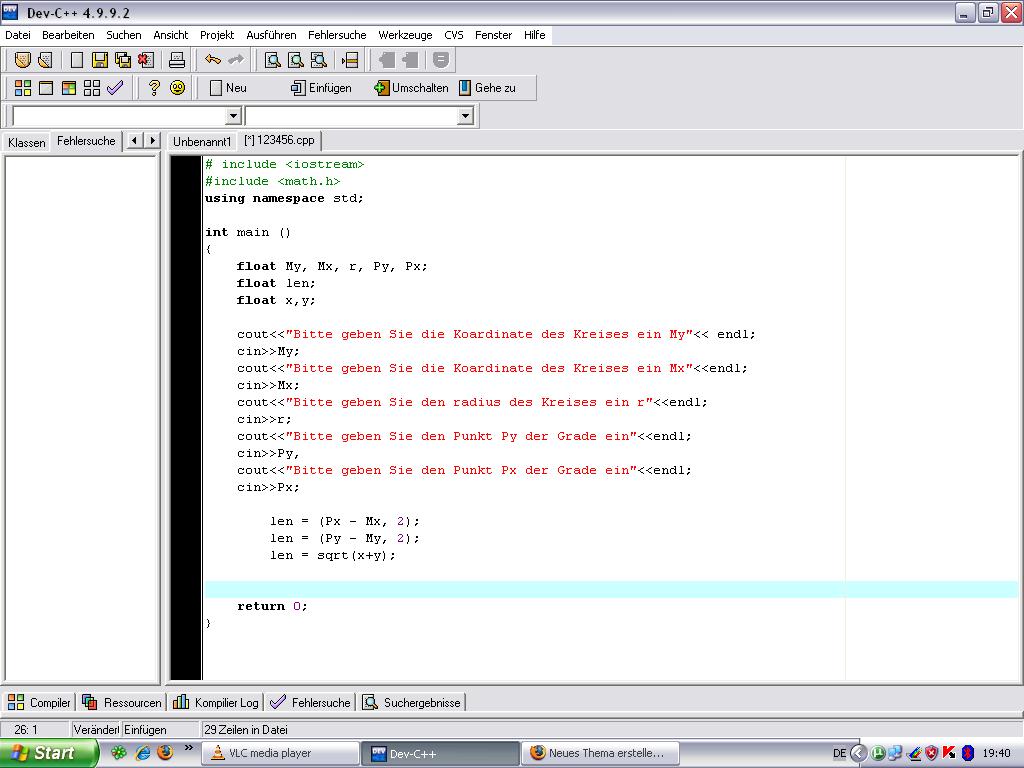
Task: Expand the left class selector dropdown
Action: click(233, 116)
